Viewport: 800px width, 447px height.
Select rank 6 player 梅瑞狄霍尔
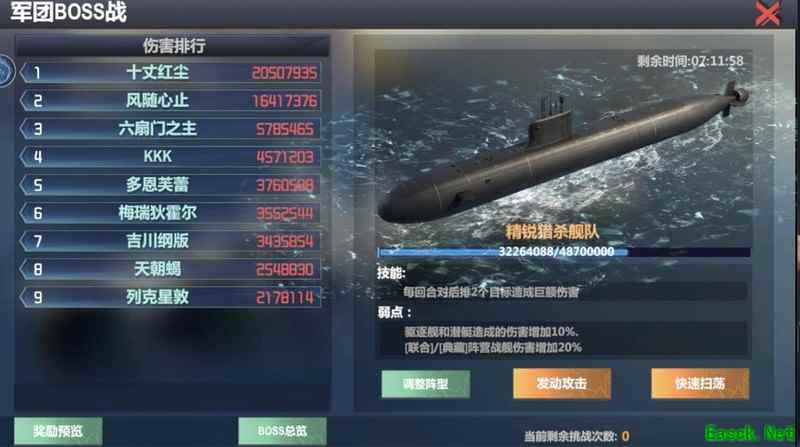171,213
